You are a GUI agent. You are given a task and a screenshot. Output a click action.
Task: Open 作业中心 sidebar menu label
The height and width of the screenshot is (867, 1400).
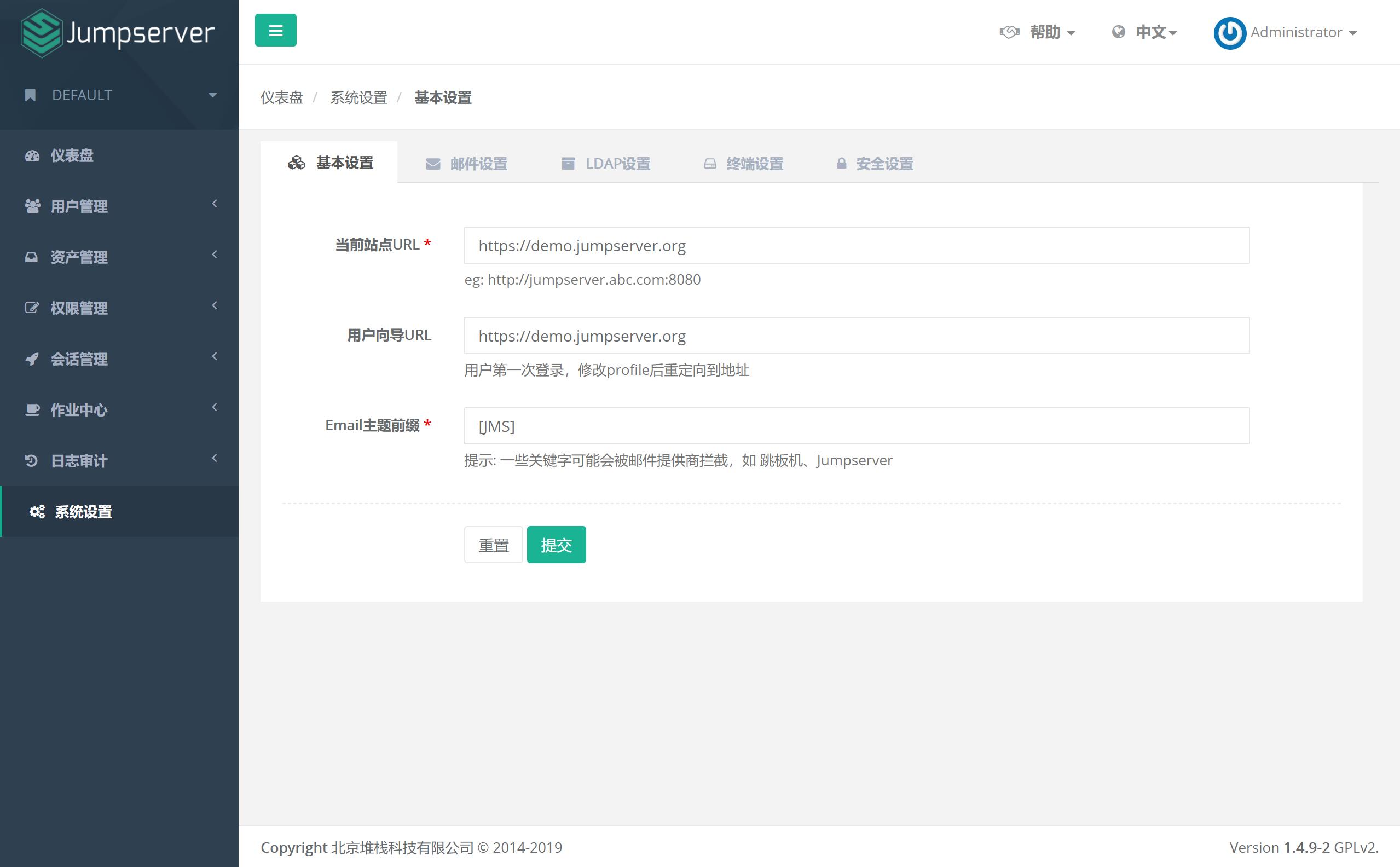tap(79, 410)
